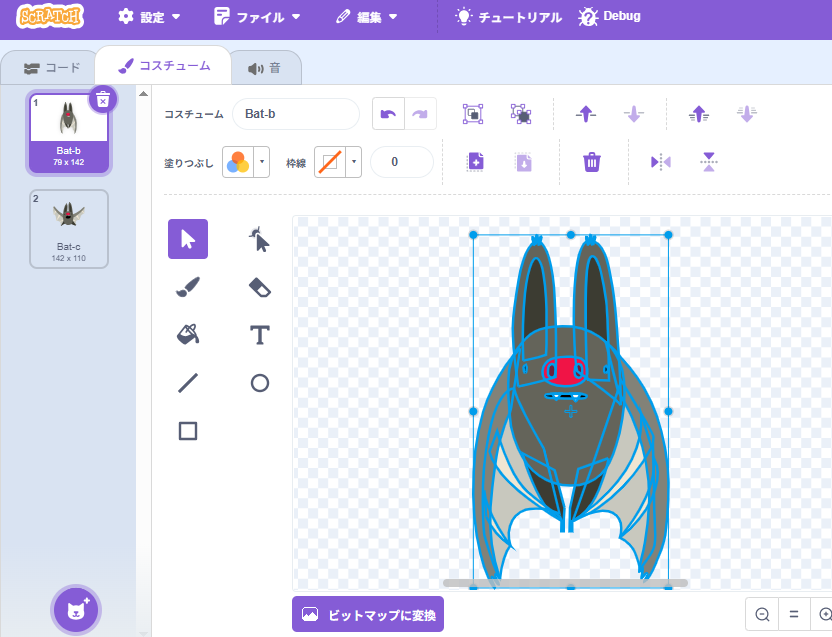Click the Group objects icon
The height and width of the screenshot is (637, 832).
(x=473, y=114)
